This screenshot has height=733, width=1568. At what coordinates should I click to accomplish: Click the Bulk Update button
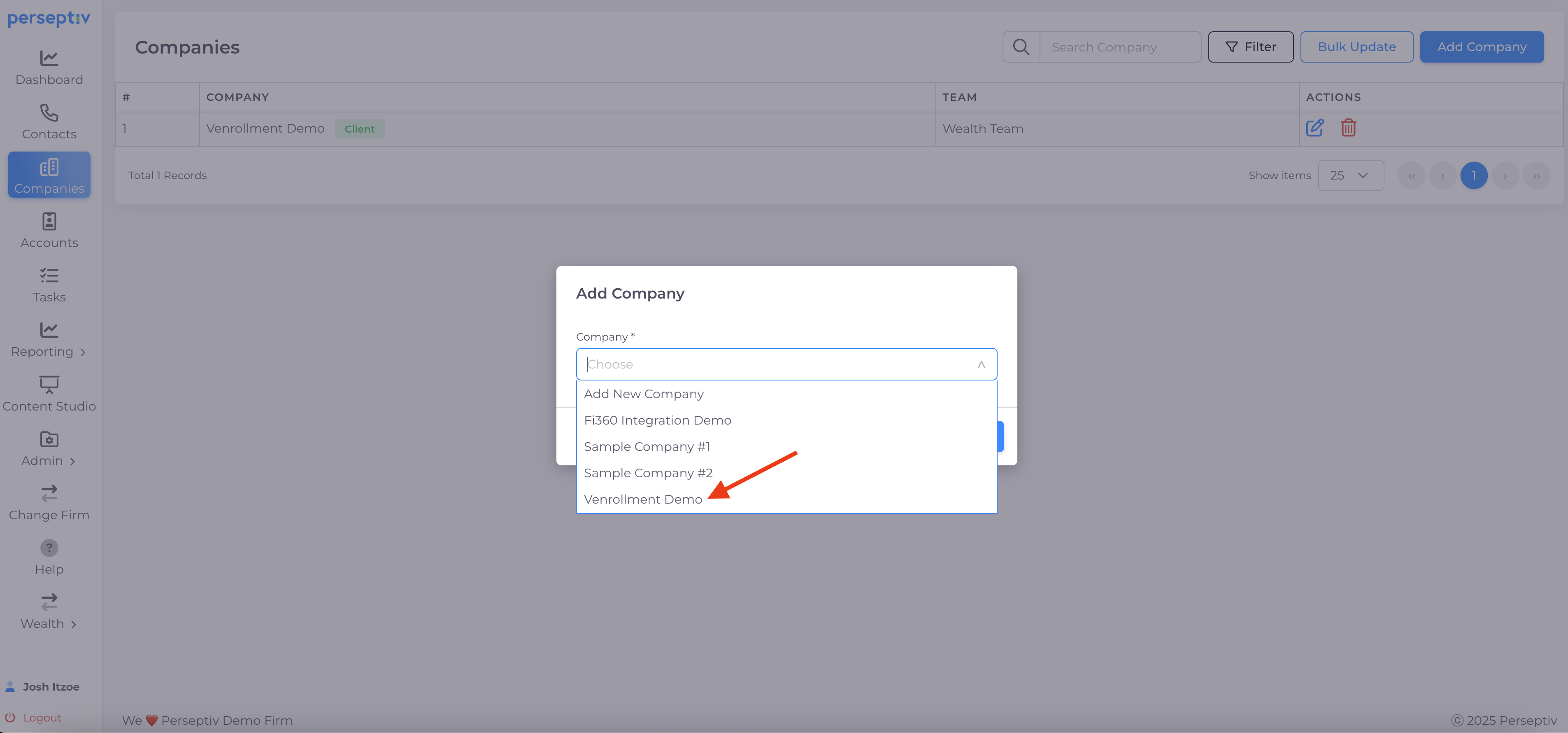point(1356,47)
